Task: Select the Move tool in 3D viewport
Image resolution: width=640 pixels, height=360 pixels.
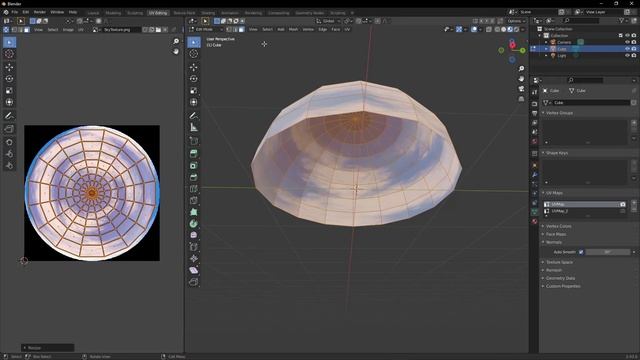Action: click(194, 67)
